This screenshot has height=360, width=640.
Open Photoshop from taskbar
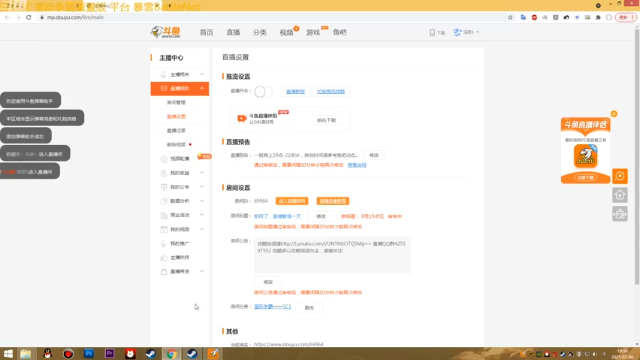click(89, 353)
